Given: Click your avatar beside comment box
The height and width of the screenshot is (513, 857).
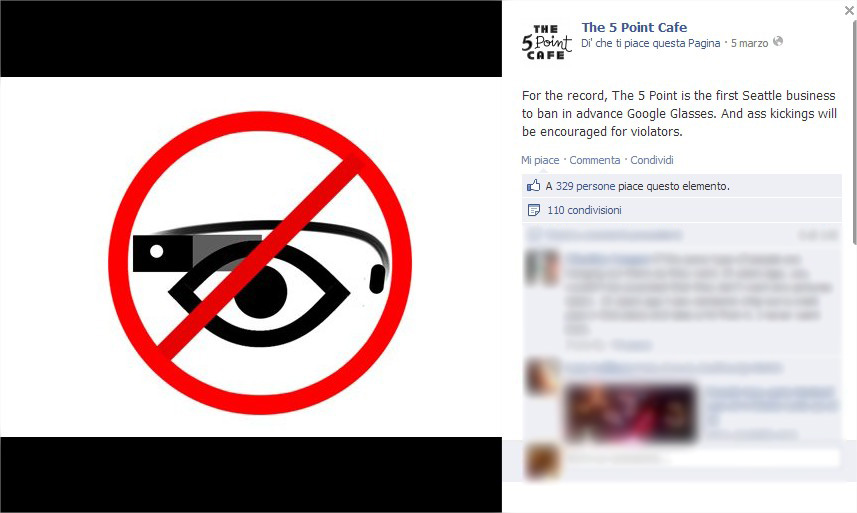Looking at the screenshot, I should pyautogui.click(x=542, y=461).
